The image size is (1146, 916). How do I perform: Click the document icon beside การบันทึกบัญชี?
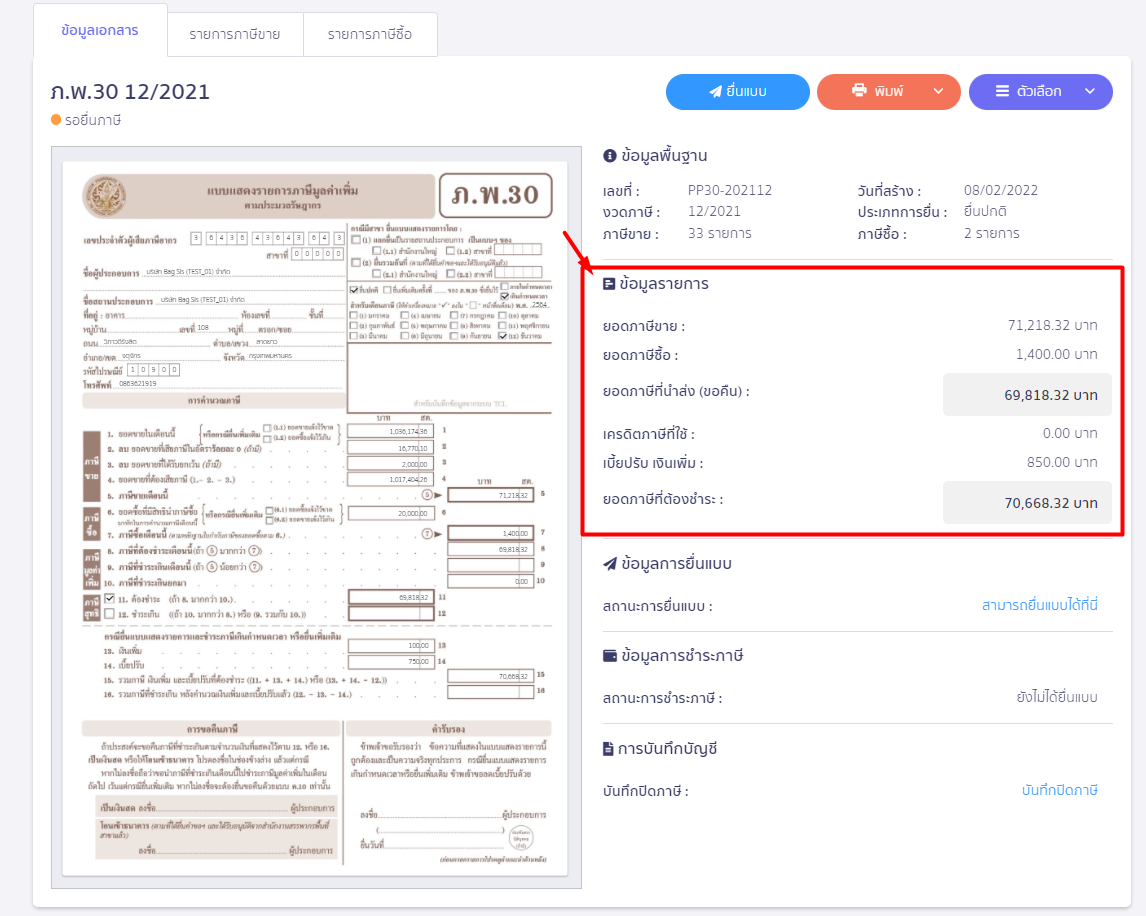(x=609, y=749)
